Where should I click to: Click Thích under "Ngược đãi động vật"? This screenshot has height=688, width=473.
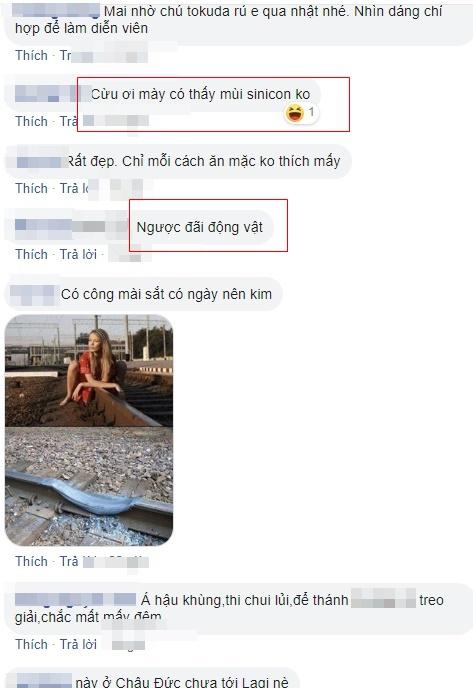click(31, 254)
